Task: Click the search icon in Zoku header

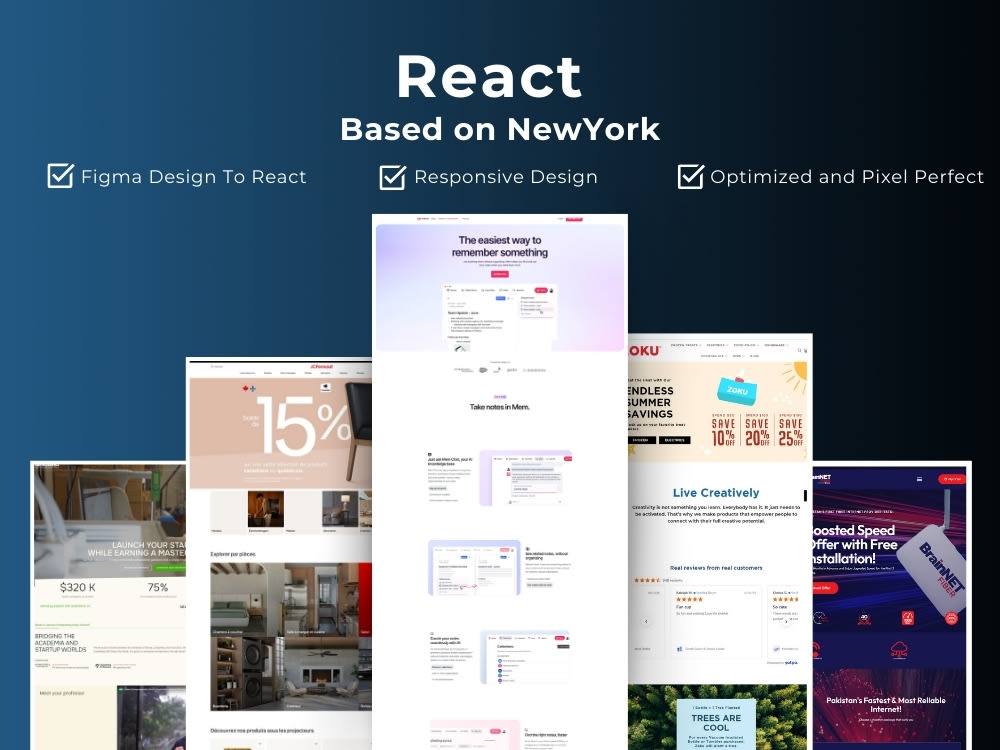Action: pyautogui.click(x=799, y=350)
